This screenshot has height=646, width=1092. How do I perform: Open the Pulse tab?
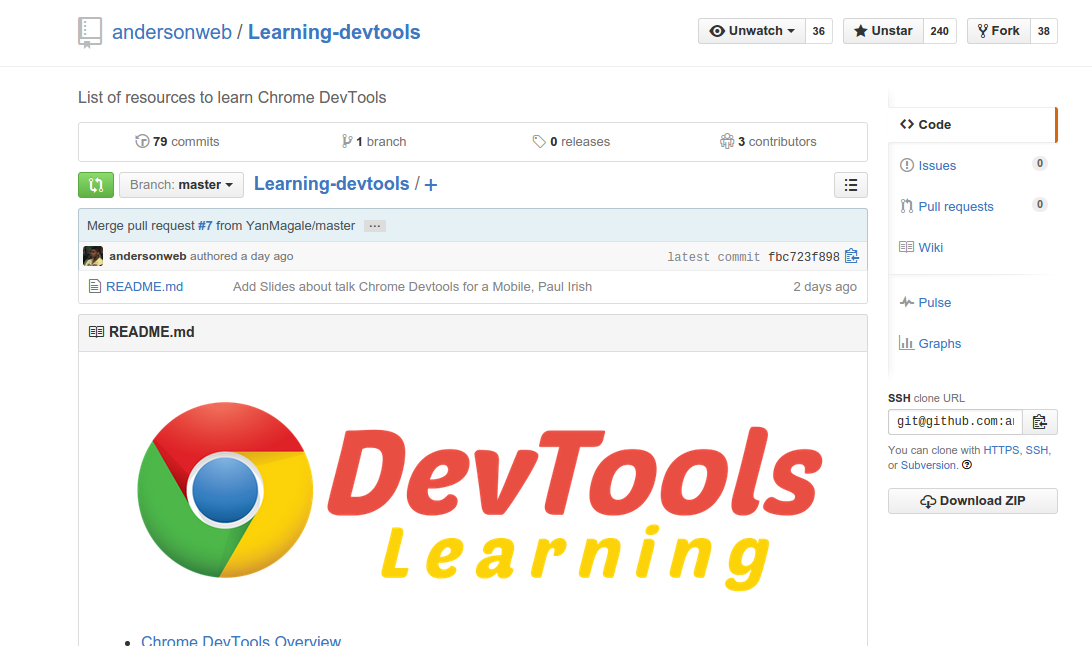pyautogui.click(x=935, y=303)
